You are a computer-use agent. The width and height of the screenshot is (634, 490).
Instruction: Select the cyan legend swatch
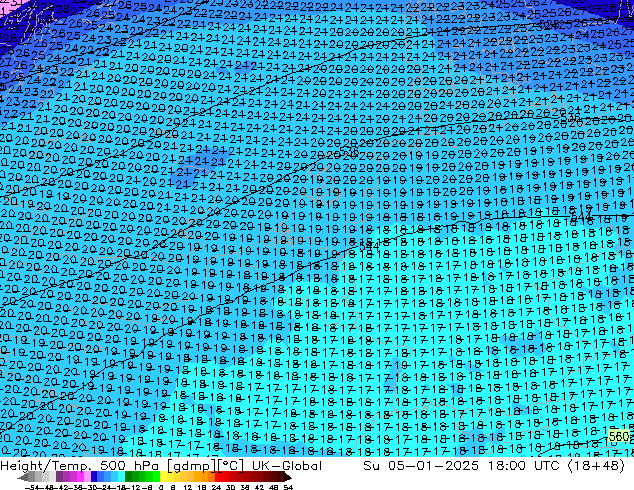121,476
